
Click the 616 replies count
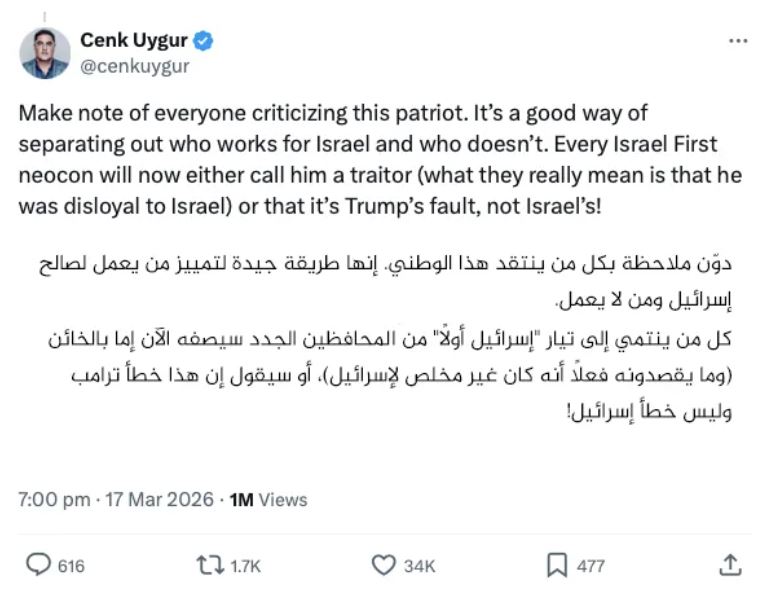70,566
